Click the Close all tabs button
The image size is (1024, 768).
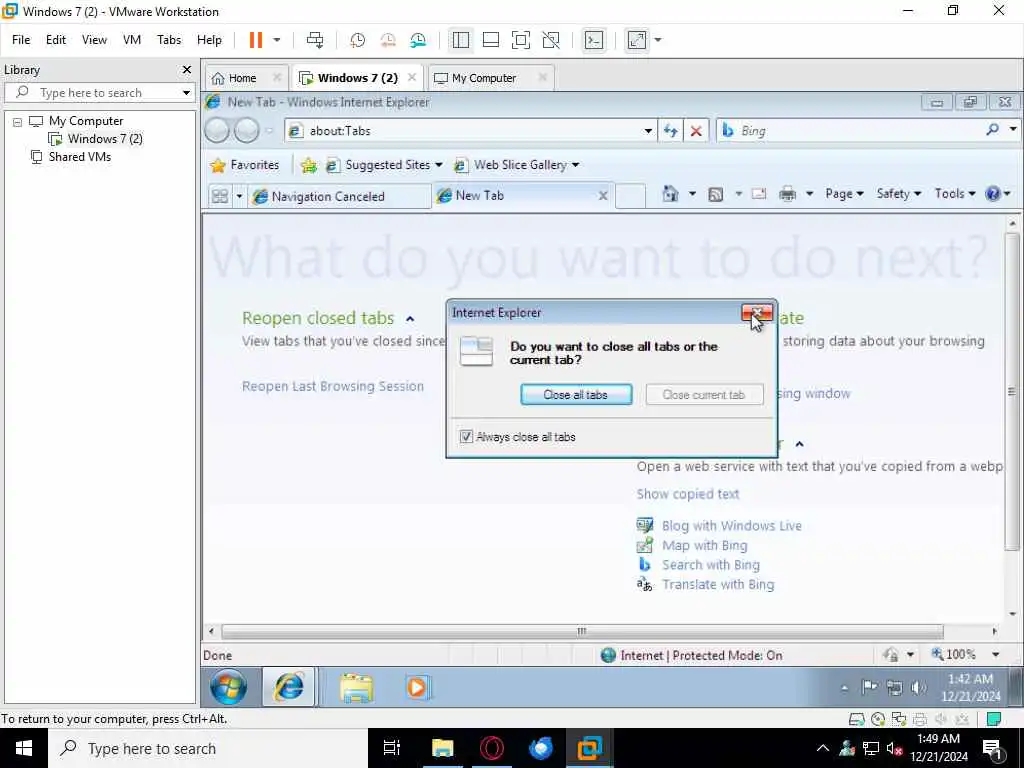(576, 394)
